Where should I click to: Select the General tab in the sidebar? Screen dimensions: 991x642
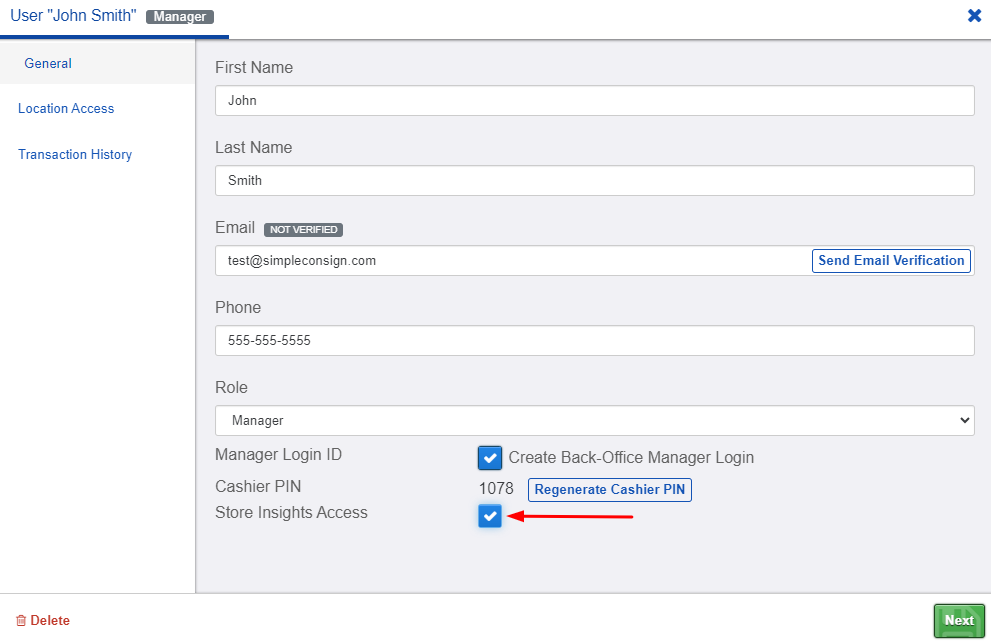pyautogui.click(x=48, y=63)
